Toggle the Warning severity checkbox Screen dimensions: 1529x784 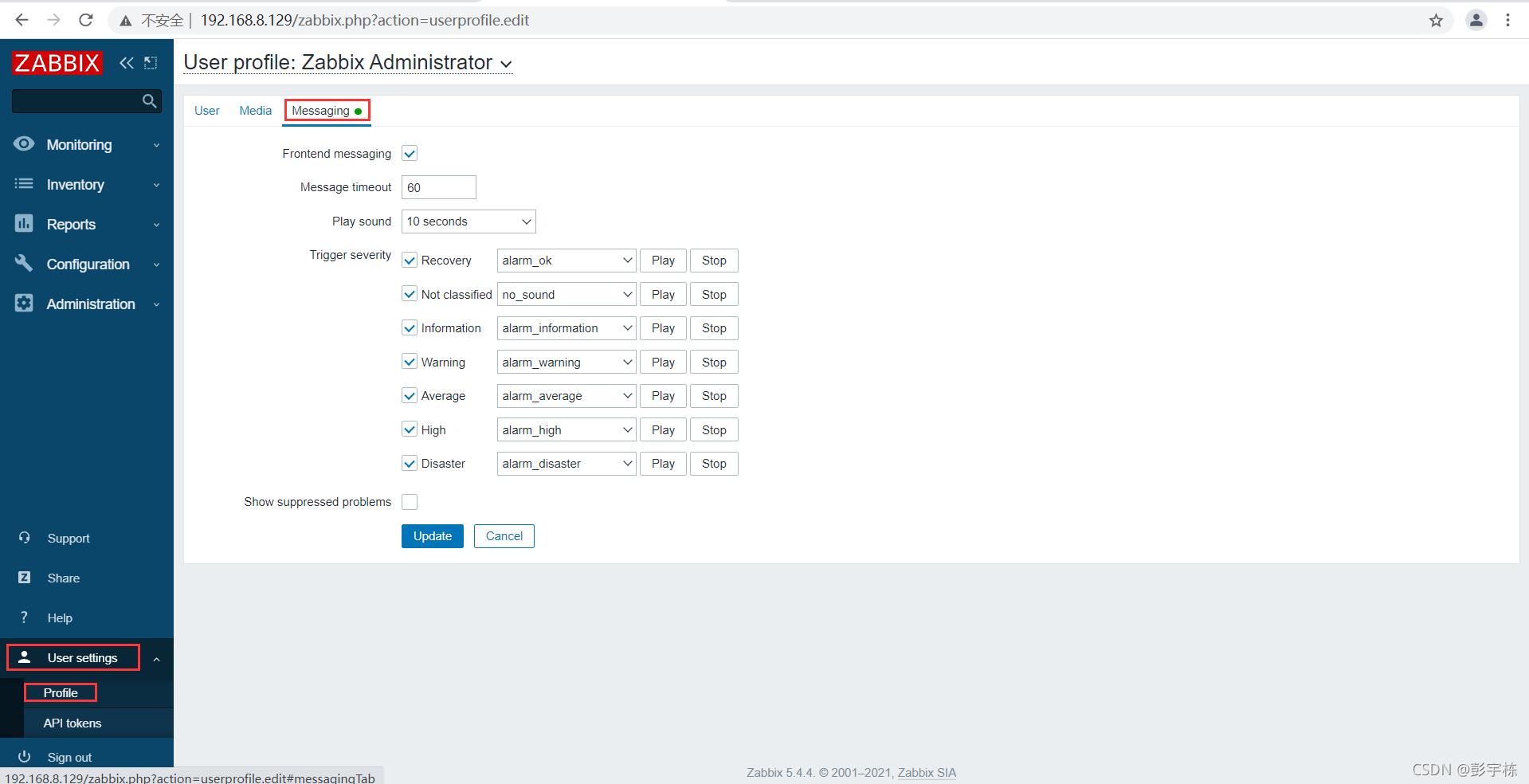coord(410,362)
